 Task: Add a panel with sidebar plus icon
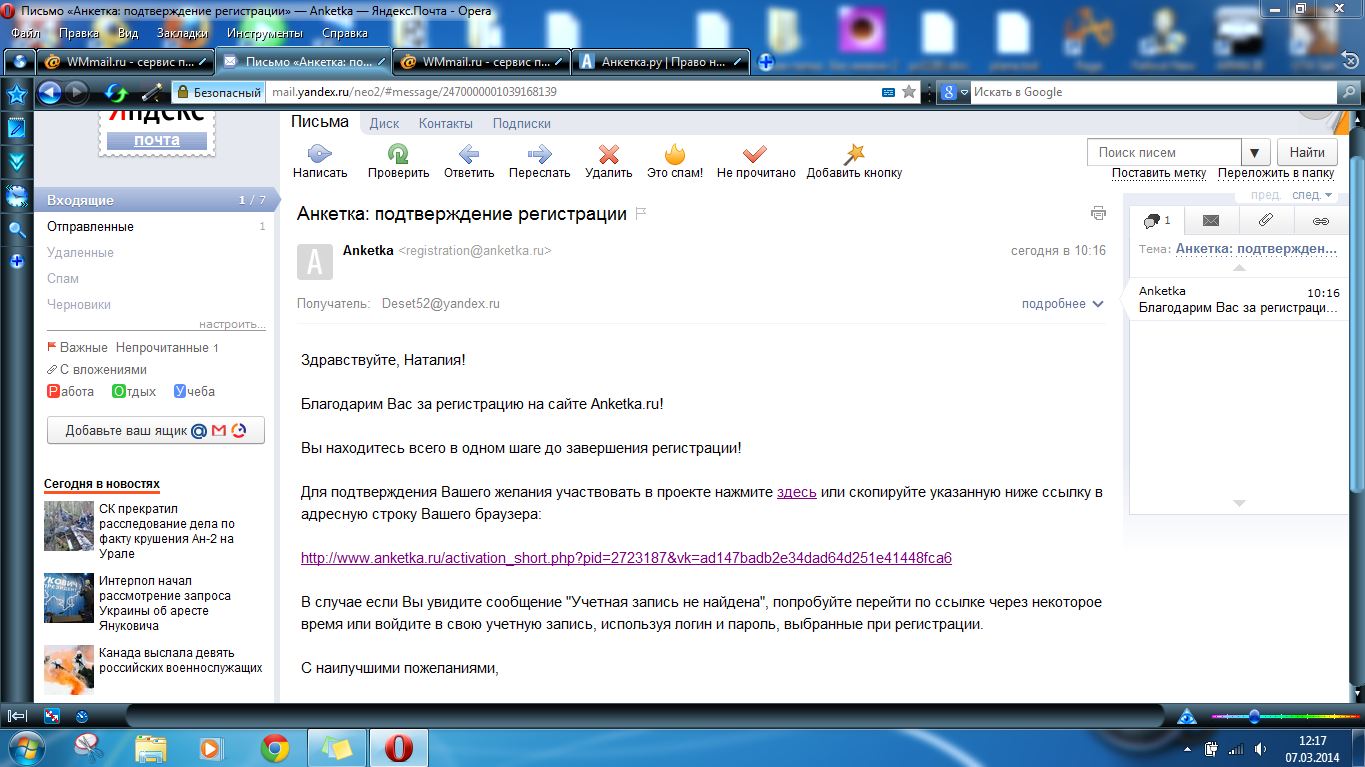coord(17,262)
